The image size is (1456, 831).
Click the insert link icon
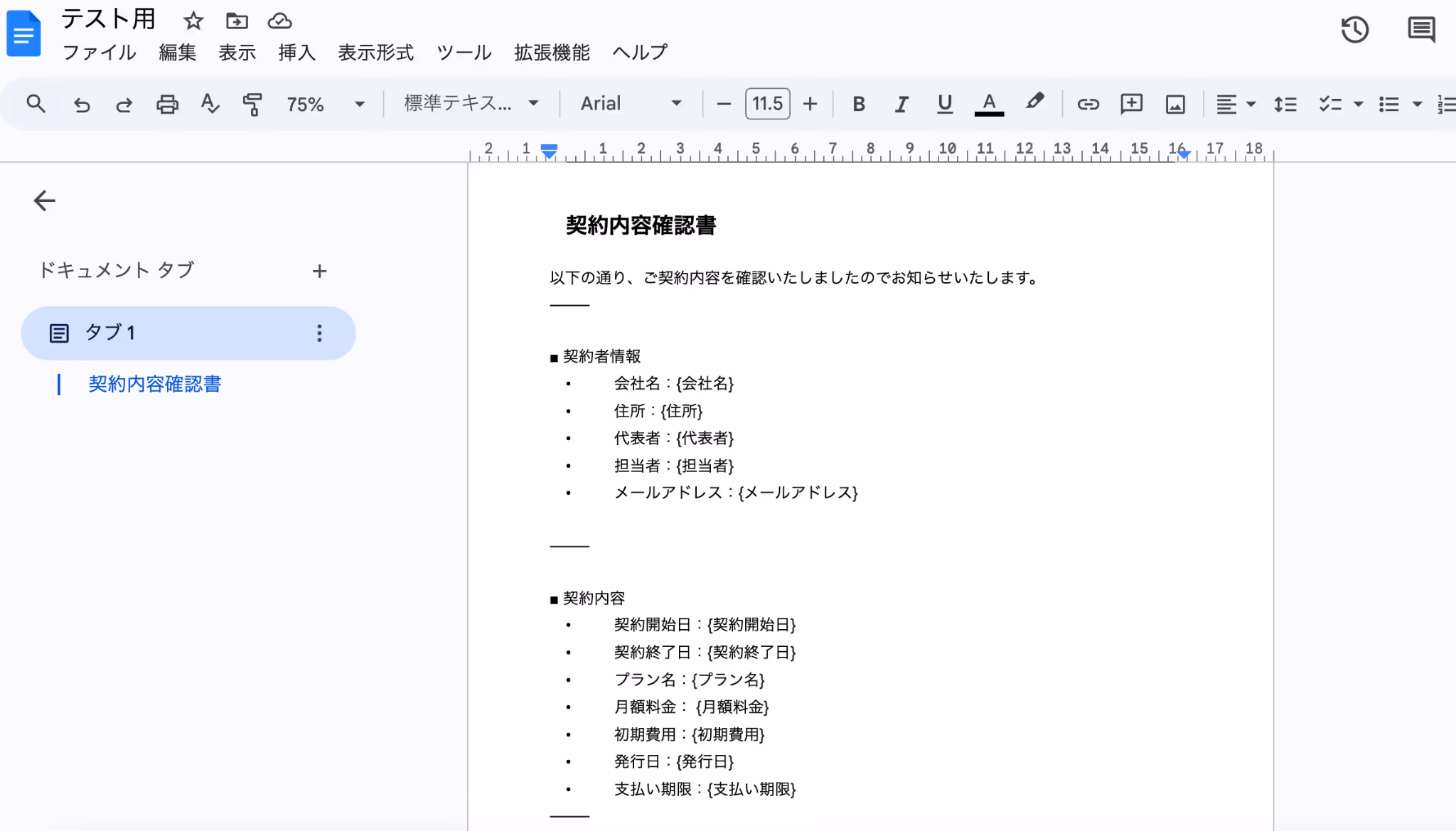1088,104
